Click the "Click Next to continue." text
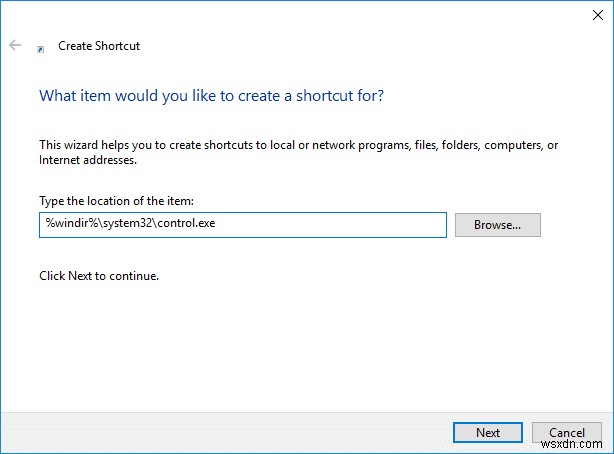Image resolution: width=614 pixels, height=454 pixels. (x=98, y=275)
